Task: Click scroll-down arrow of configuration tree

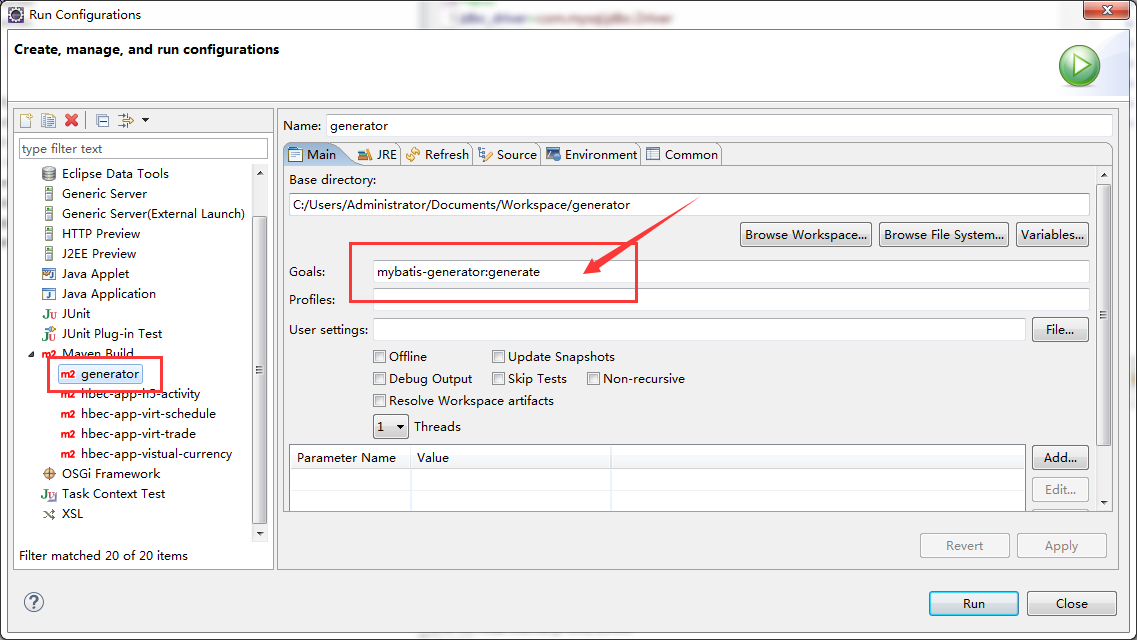Action: coord(260,533)
